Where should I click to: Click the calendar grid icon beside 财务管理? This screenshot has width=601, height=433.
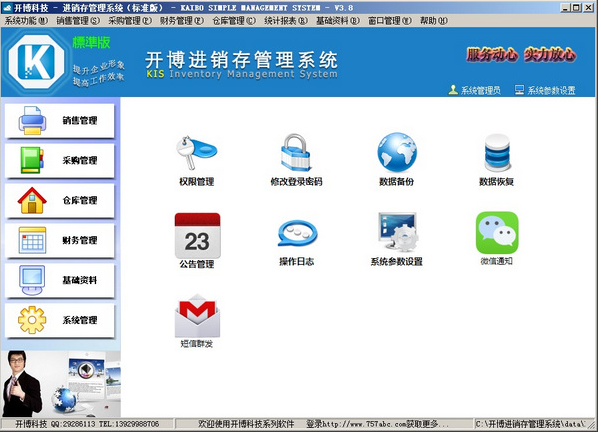(x=32, y=240)
